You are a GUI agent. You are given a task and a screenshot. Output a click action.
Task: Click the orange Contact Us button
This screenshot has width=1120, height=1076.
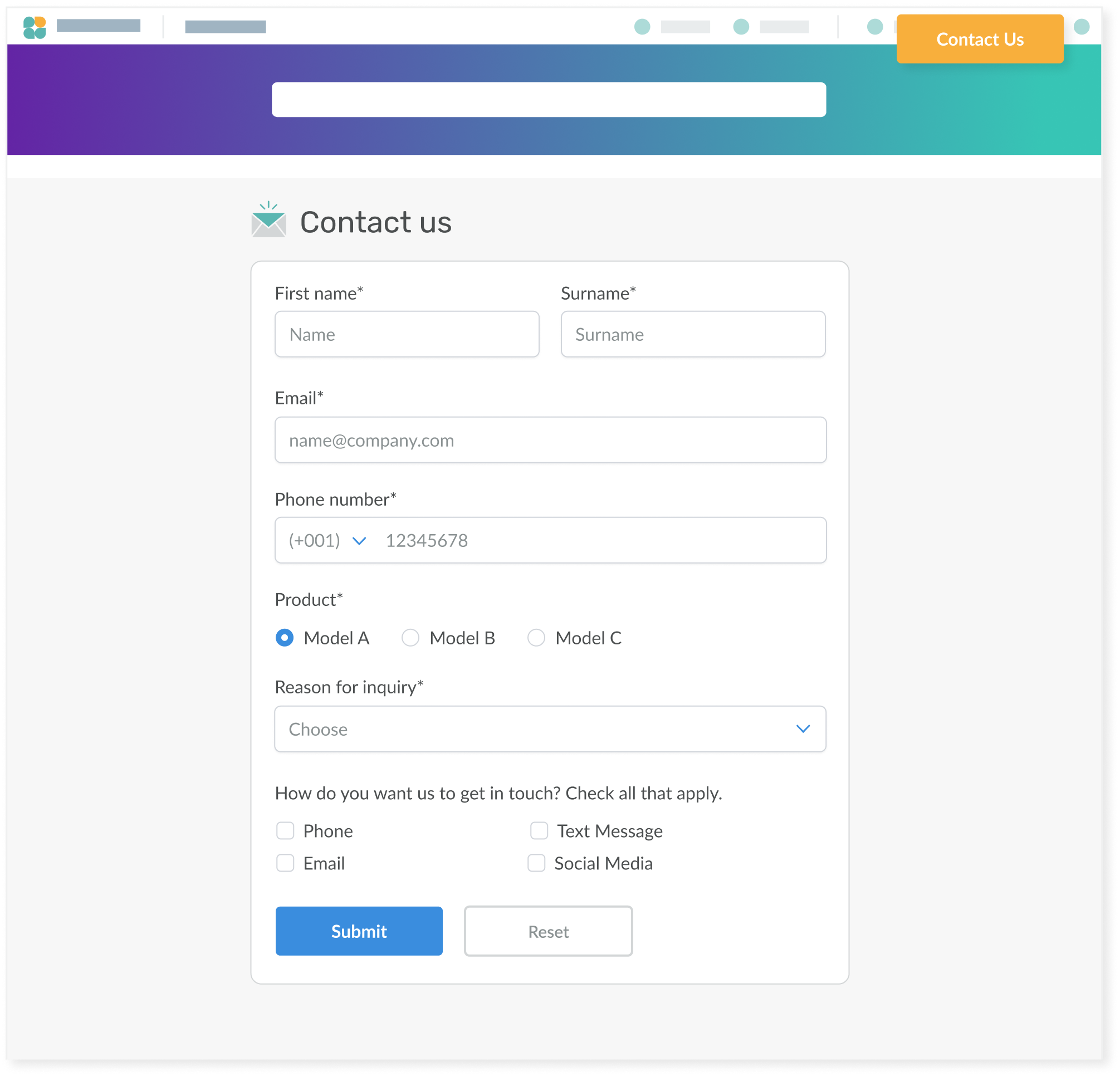coord(980,39)
